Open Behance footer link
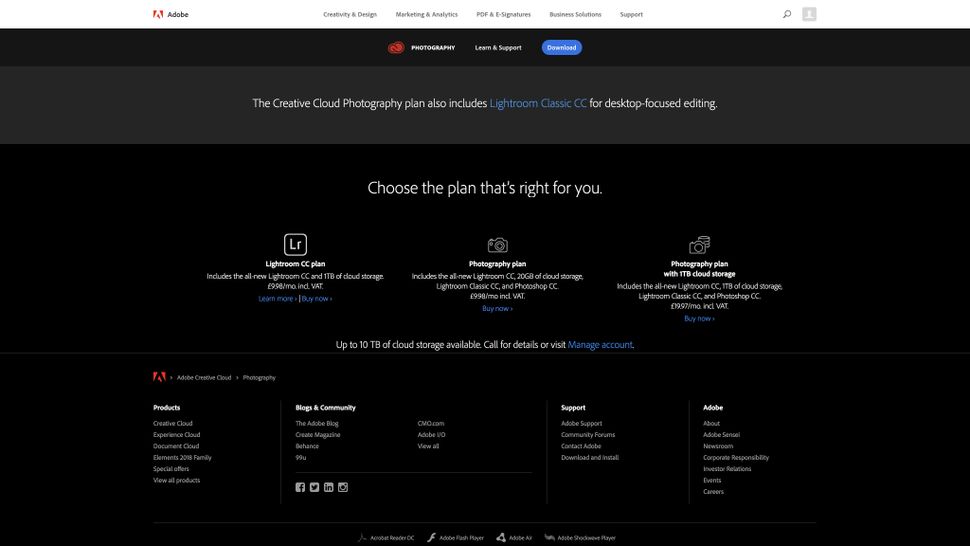This screenshot has height=546, width=970. (307, 446)
